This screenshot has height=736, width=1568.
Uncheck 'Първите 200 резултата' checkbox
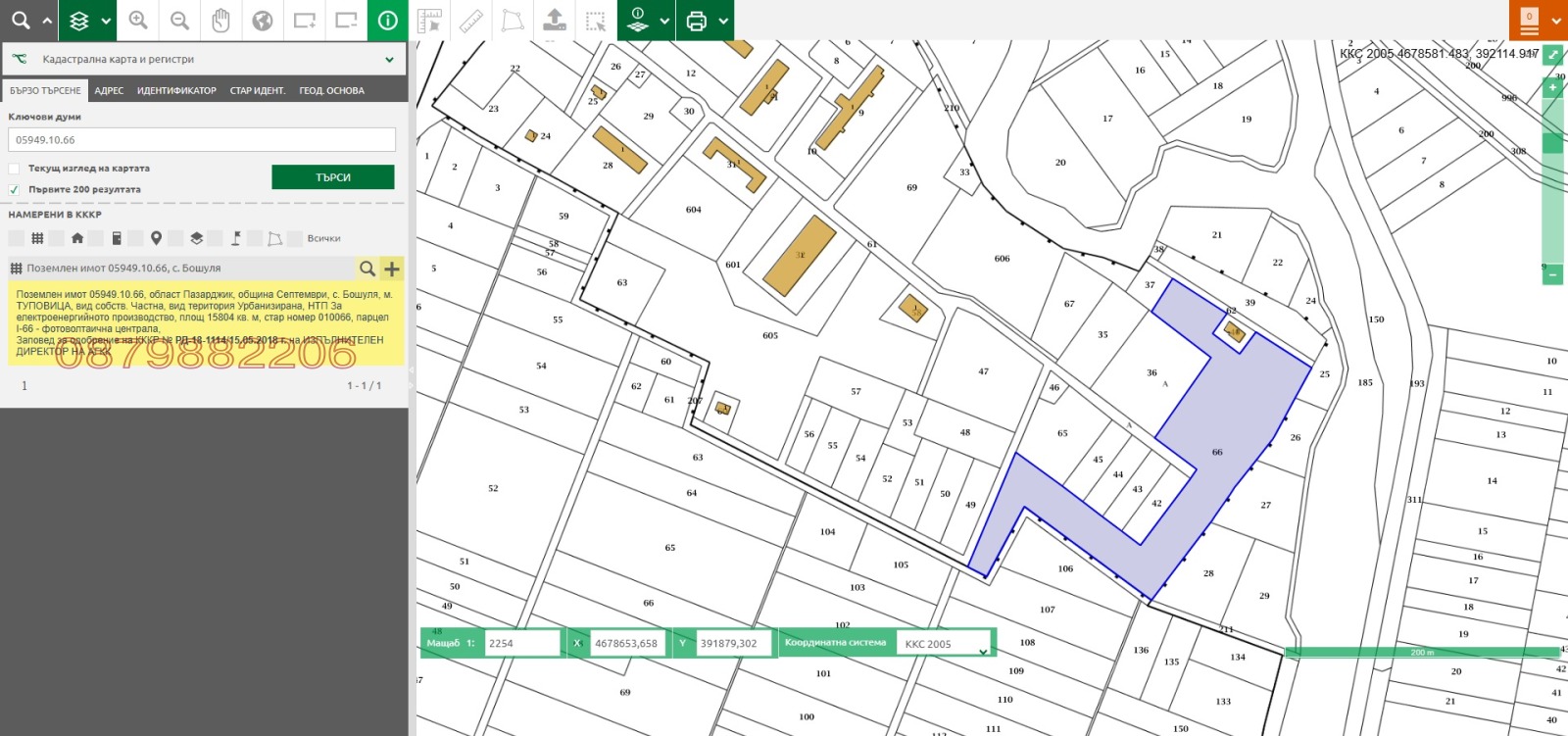pos(15,190)
